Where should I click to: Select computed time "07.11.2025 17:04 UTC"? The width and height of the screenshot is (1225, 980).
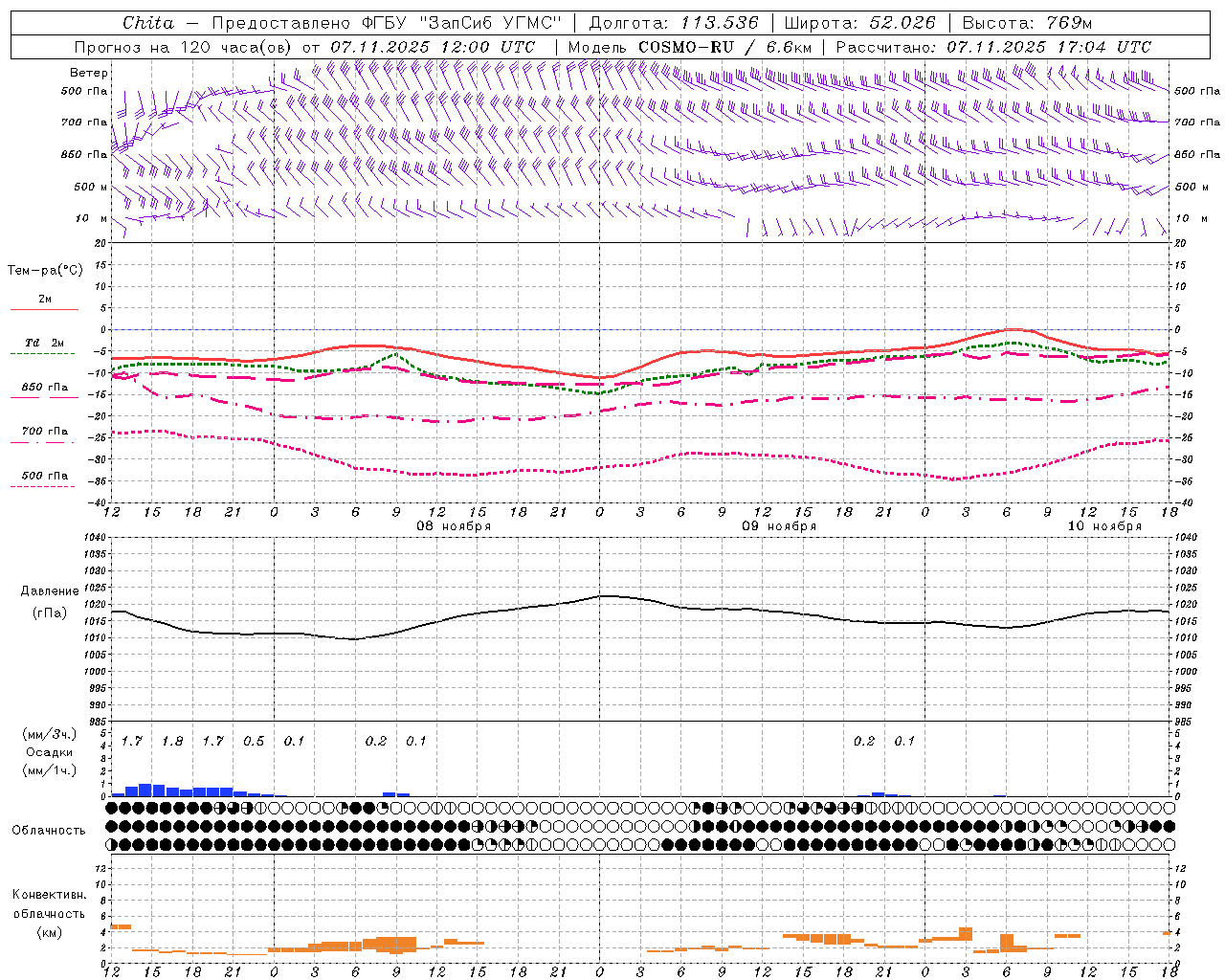coord(1049,47)
